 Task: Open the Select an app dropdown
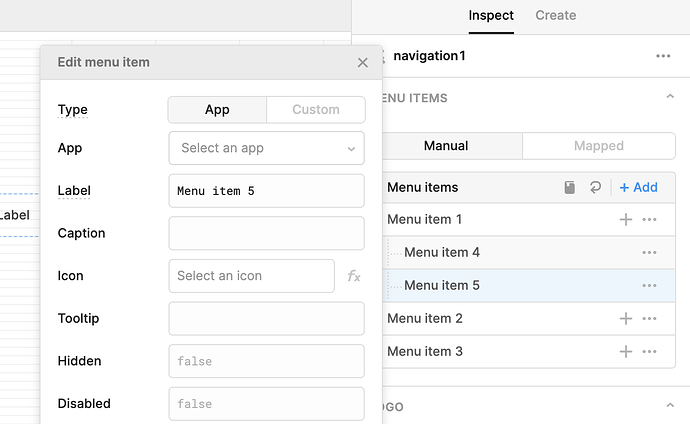(266, 148)
